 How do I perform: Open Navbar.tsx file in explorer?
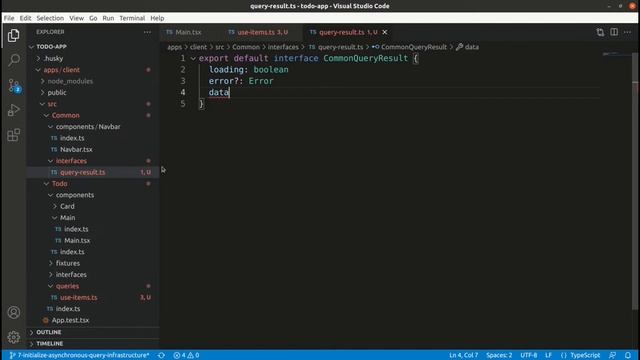pos(76,149)
